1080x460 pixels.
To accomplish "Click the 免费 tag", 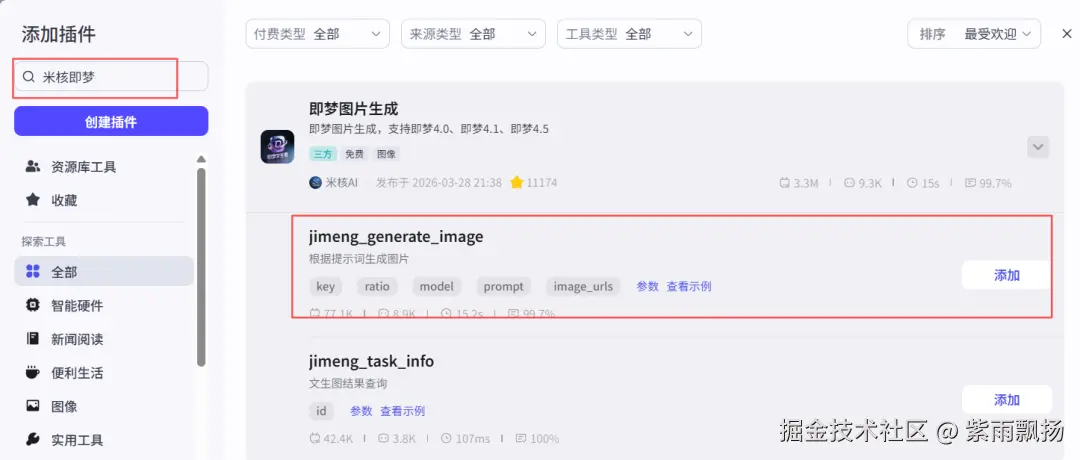I will pyautogui.click(x=355, y=154).
